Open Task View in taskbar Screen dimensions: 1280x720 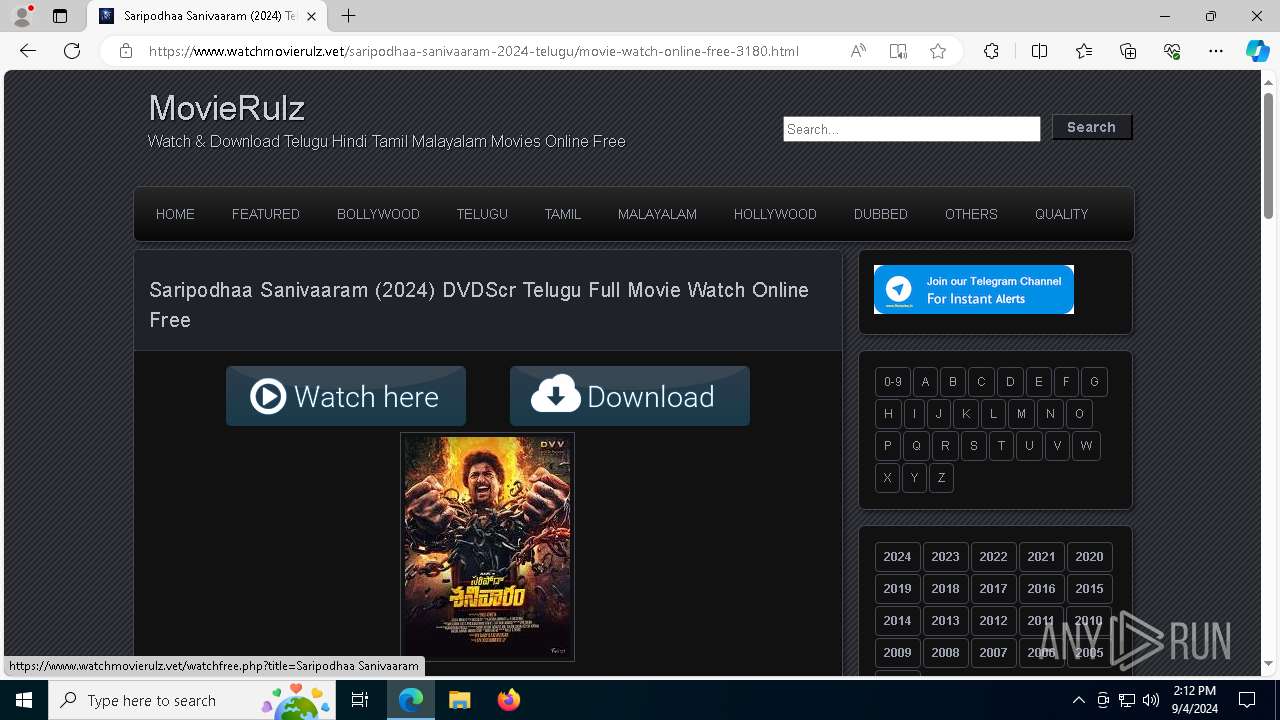pyautogui.click(x=360, y=700)
